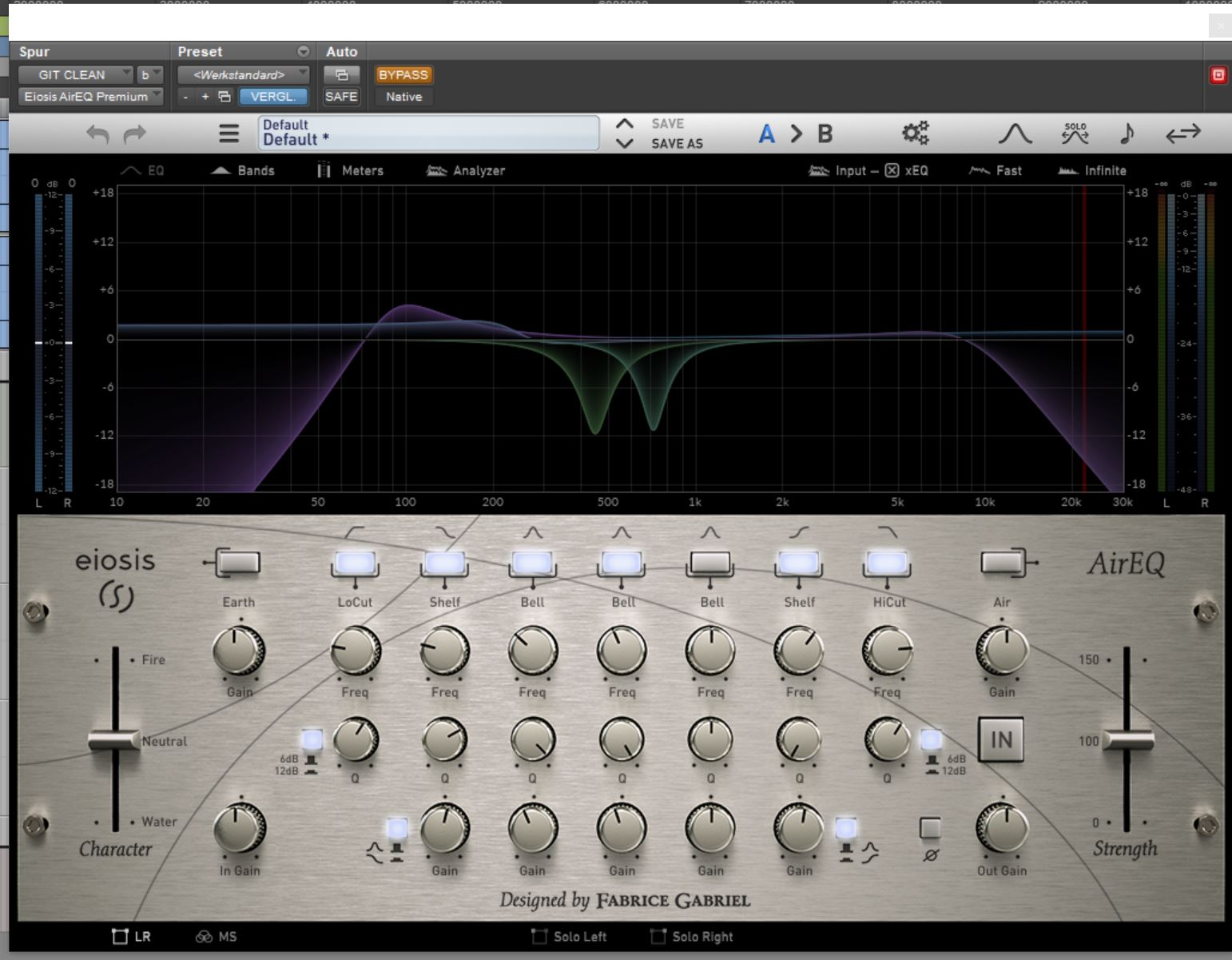
Task: Open the settings gears icon
Action: coord(915,133)
